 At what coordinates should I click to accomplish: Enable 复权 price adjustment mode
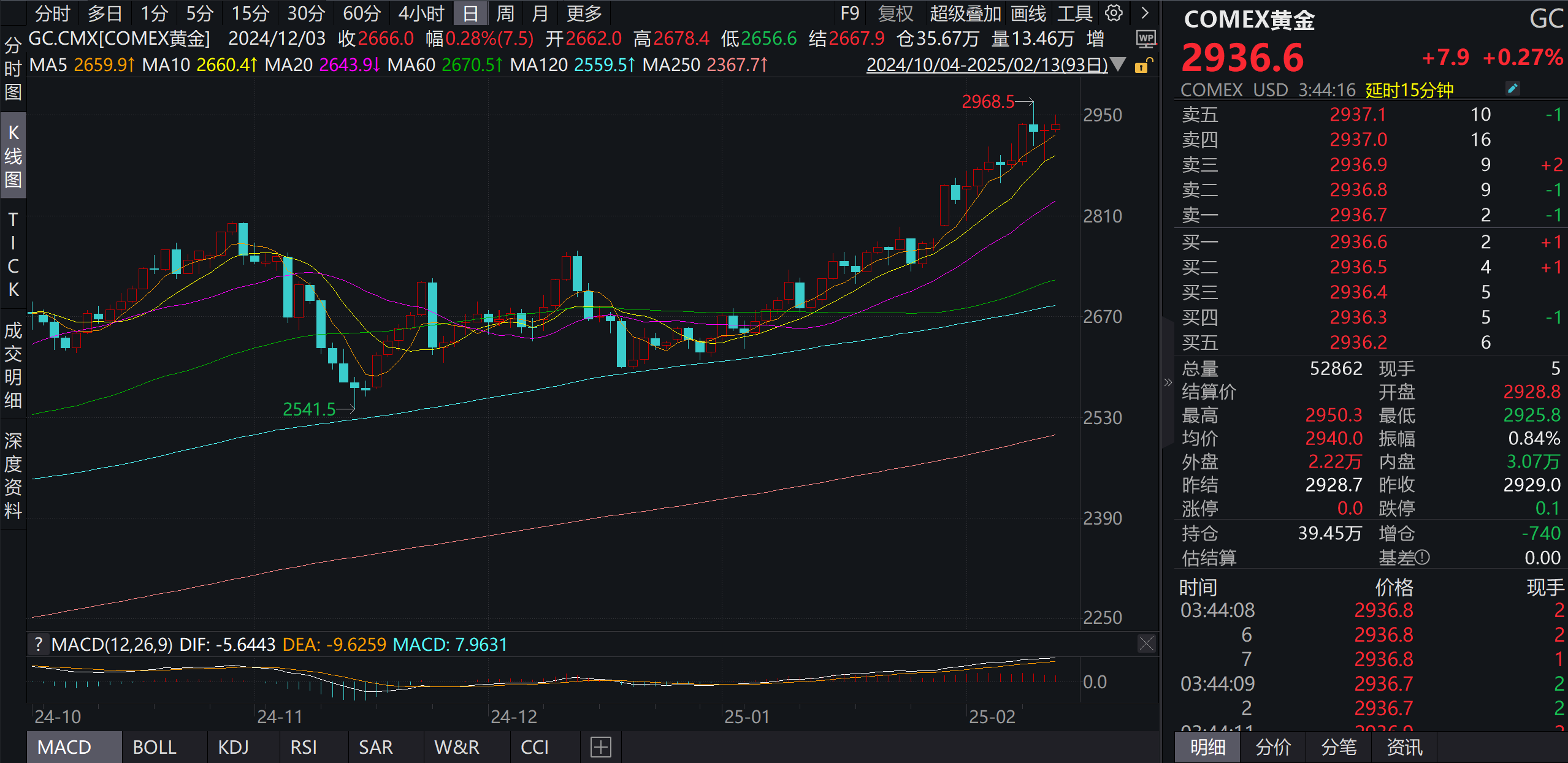[x=895, y=13]
